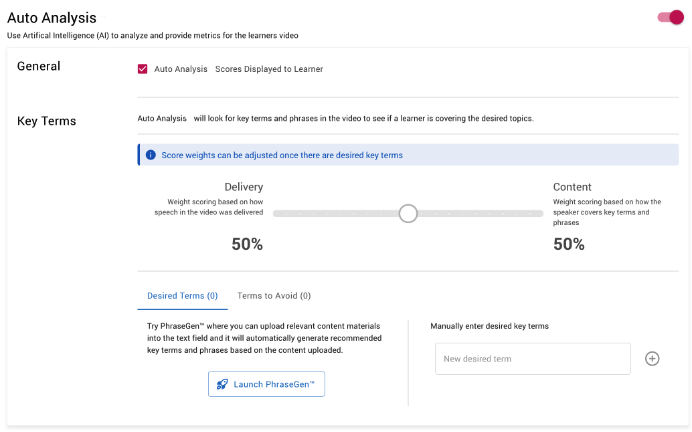Uncheck the Auto Analysis scores checkbox
Screen dimensions: 692x432
pos(143,69)
